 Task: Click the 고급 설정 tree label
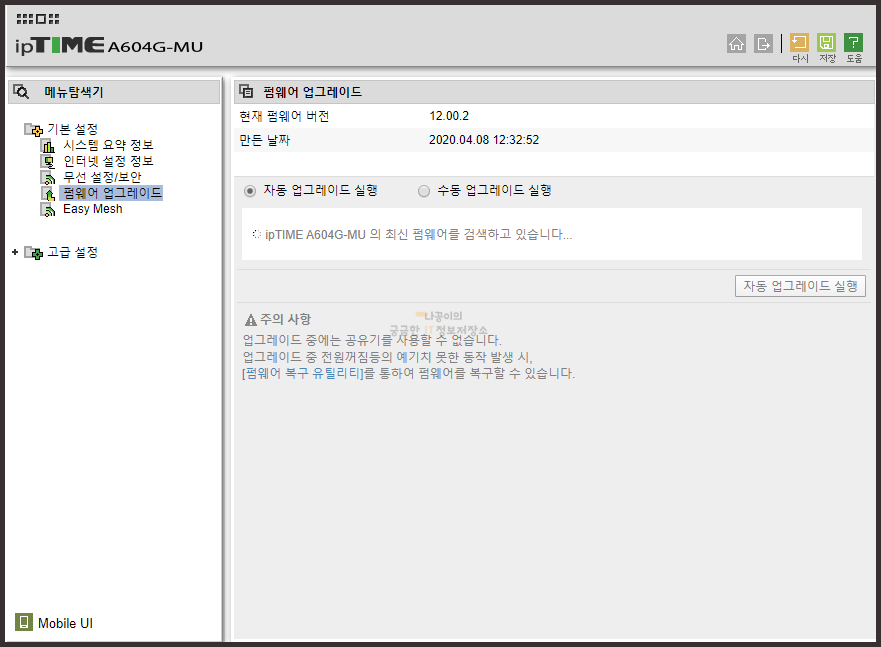click(x=72, y=252)
